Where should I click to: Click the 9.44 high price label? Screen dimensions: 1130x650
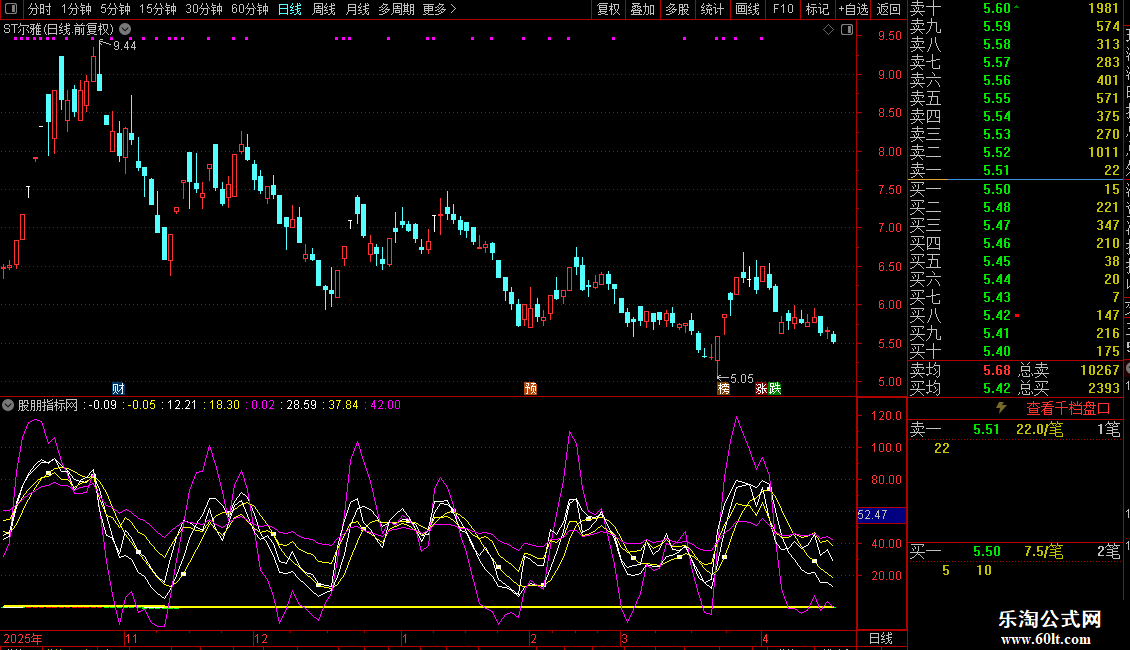click(125, 45)
